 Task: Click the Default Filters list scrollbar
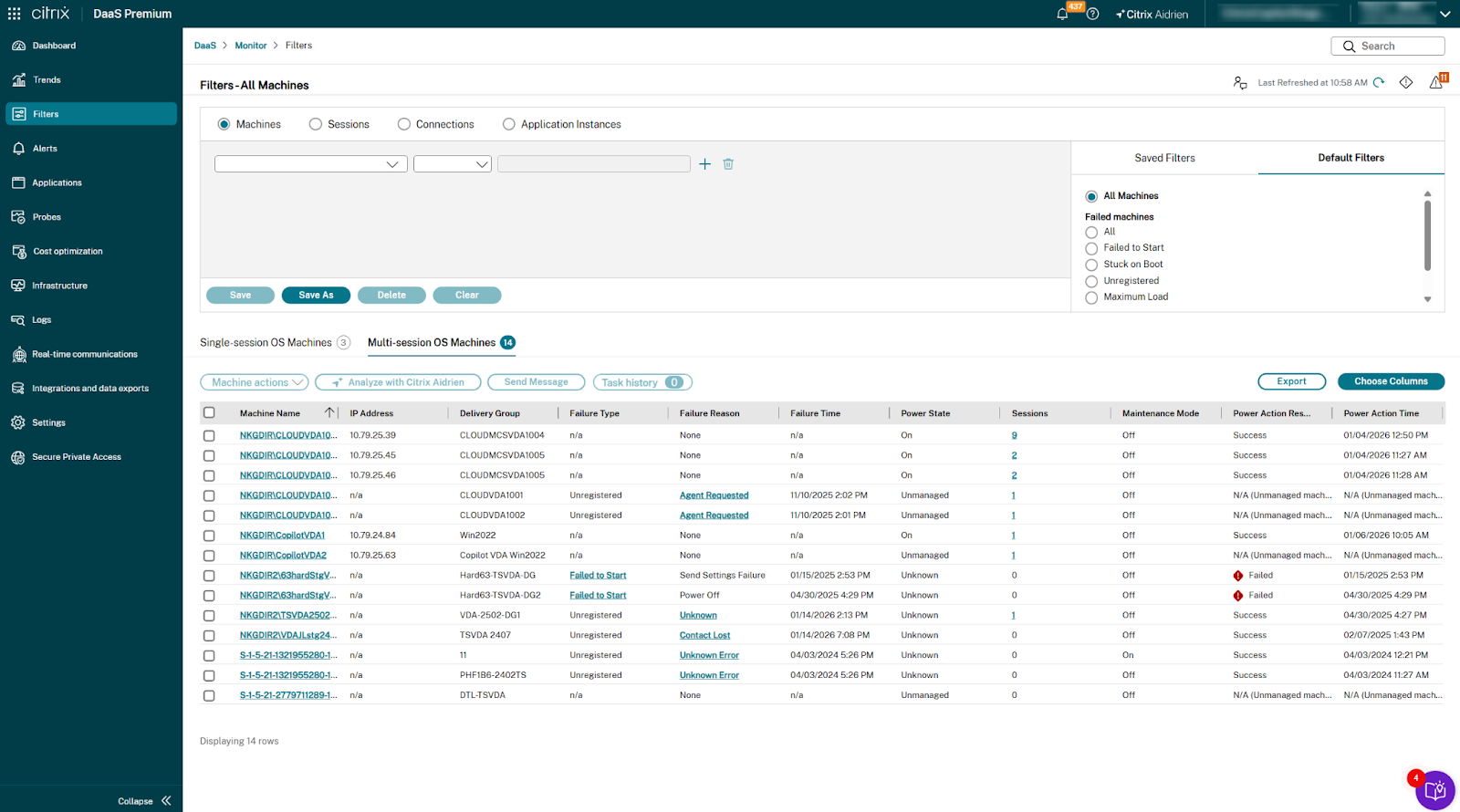point(1427,235)
